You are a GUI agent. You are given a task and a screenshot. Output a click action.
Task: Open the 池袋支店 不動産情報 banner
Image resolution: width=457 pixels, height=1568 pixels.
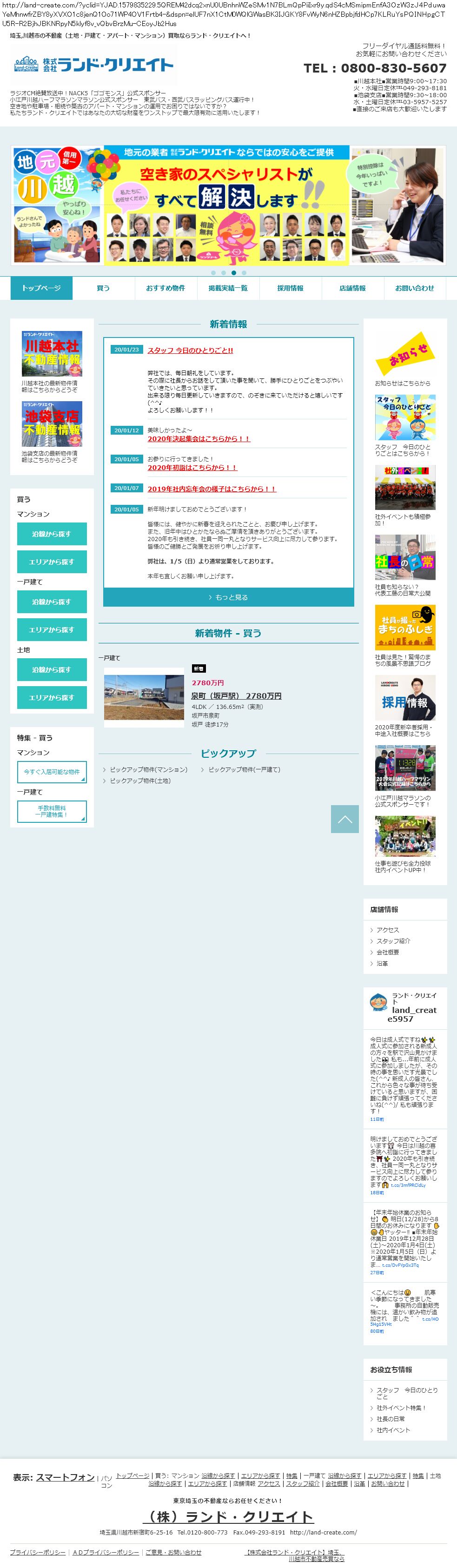coord(52,423)
